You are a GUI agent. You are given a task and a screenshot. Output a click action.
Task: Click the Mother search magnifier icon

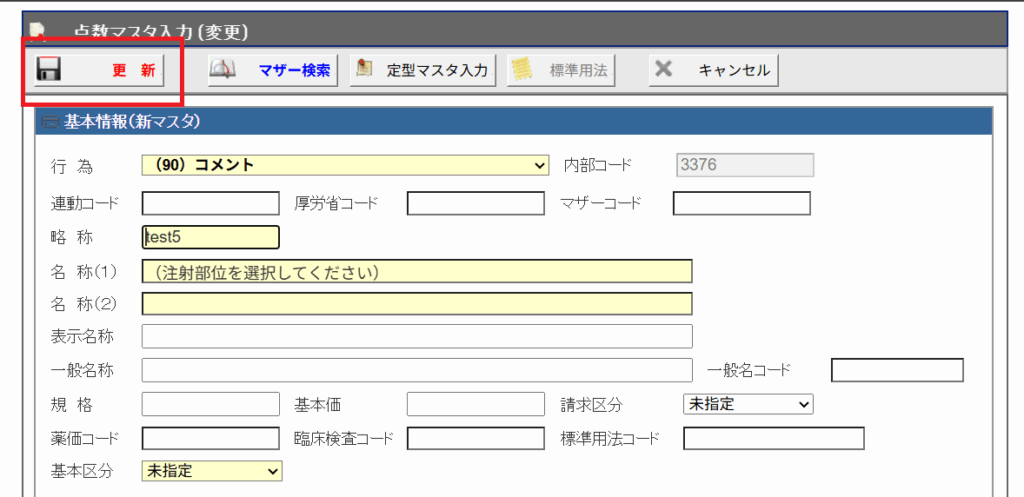tap(223, 70)
